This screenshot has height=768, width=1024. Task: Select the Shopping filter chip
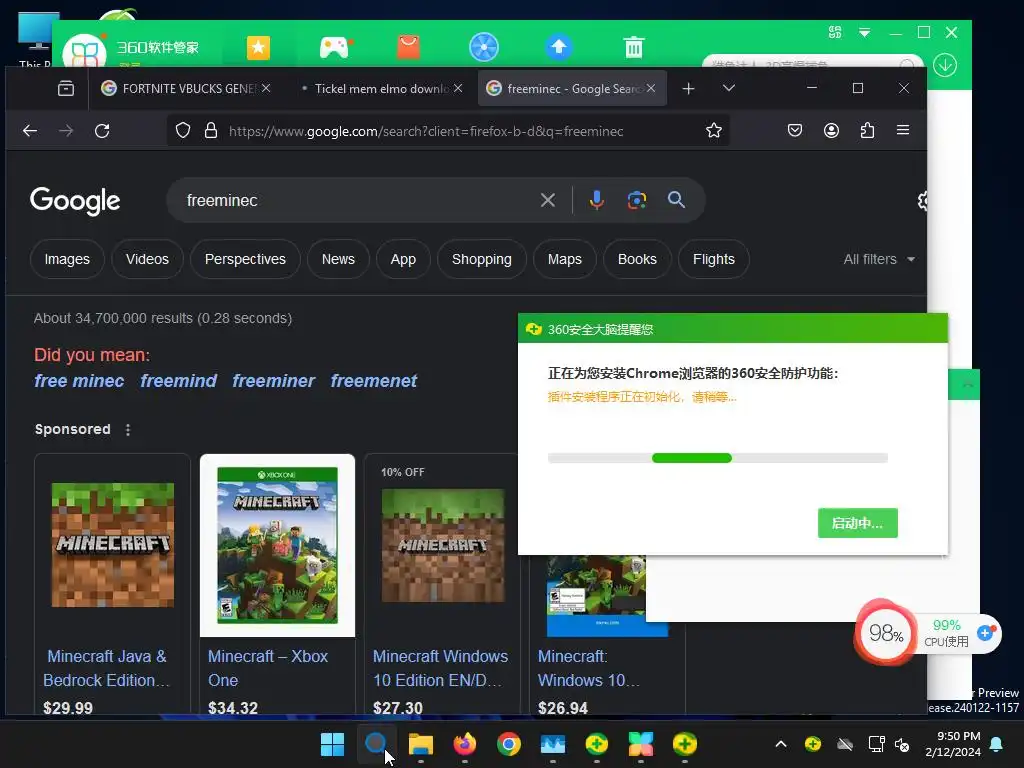482,259
